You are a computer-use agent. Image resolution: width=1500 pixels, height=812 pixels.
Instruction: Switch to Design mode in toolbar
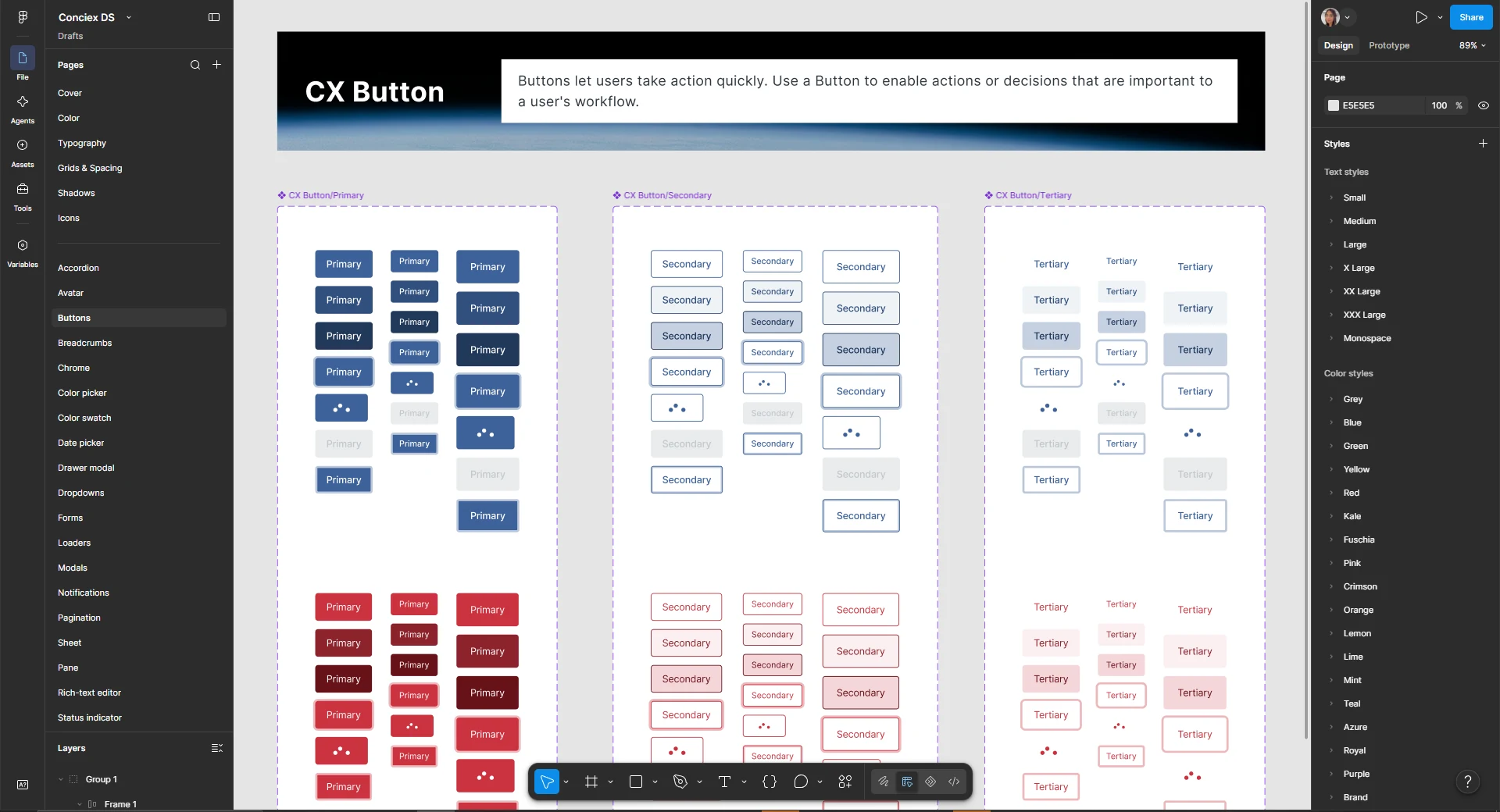click(907, 782)
